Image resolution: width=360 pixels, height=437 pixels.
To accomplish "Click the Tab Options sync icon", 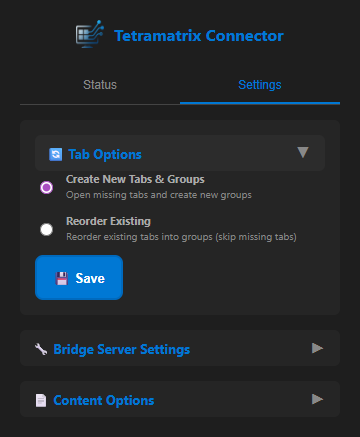I will pos(56,155).
